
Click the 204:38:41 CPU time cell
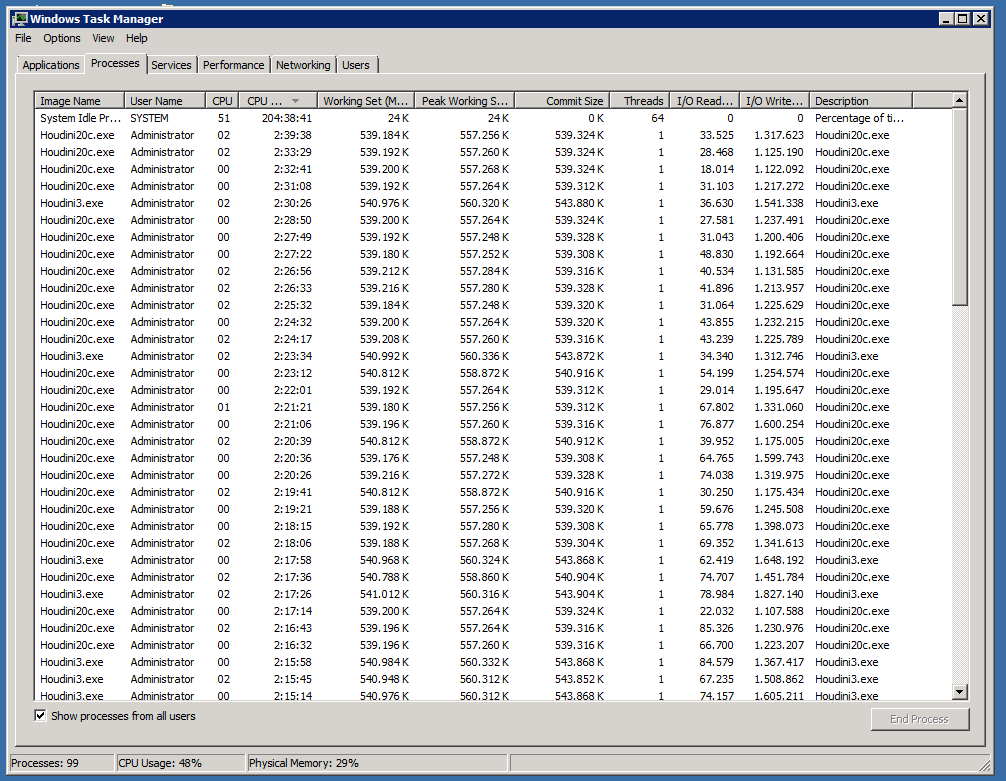287,118
